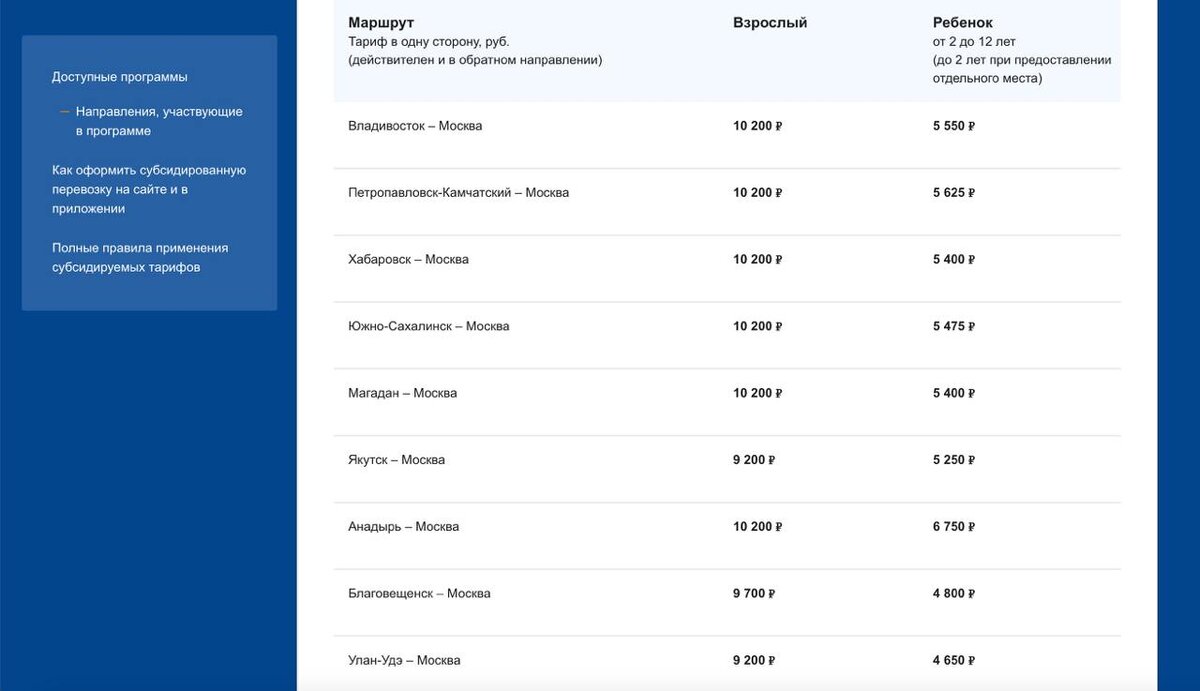Click the ruble icon beside Магадан child fare
This screenshot has width=1200, height=691.
(x=971, y=392)
